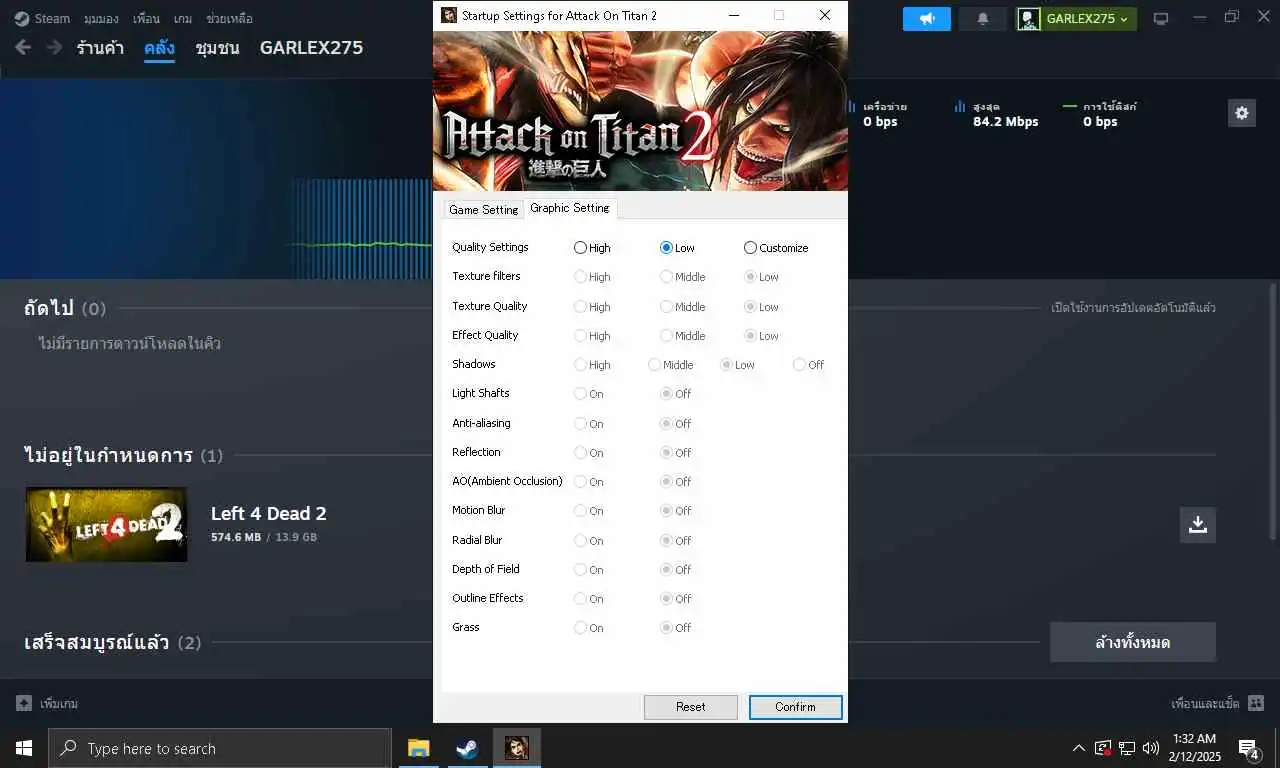This screenshot has height=768, width=1280.
Task: Click Steam taskbar icon
Action: [x=467, y=748]
